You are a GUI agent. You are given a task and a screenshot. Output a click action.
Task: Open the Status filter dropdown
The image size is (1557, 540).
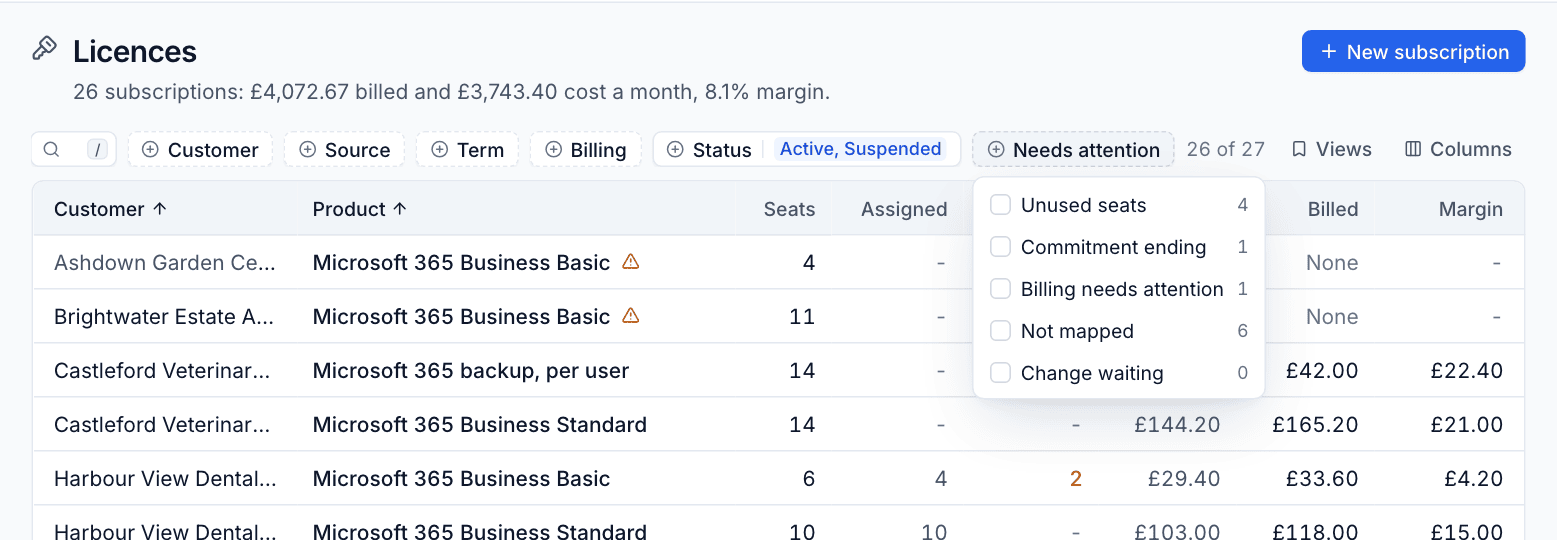(x=807, y=149)
